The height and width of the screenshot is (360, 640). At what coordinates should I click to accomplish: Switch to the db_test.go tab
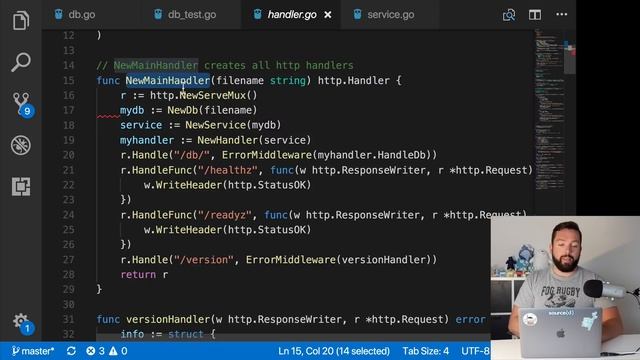186,15
